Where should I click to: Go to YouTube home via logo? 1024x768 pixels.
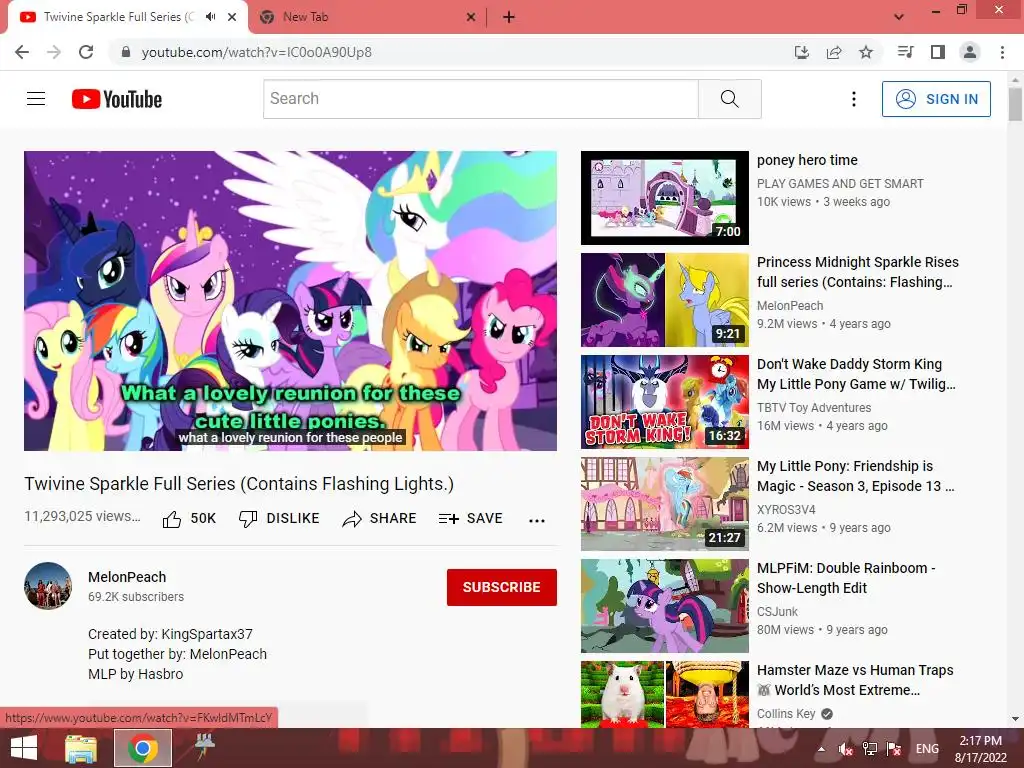tap(117, 99)
